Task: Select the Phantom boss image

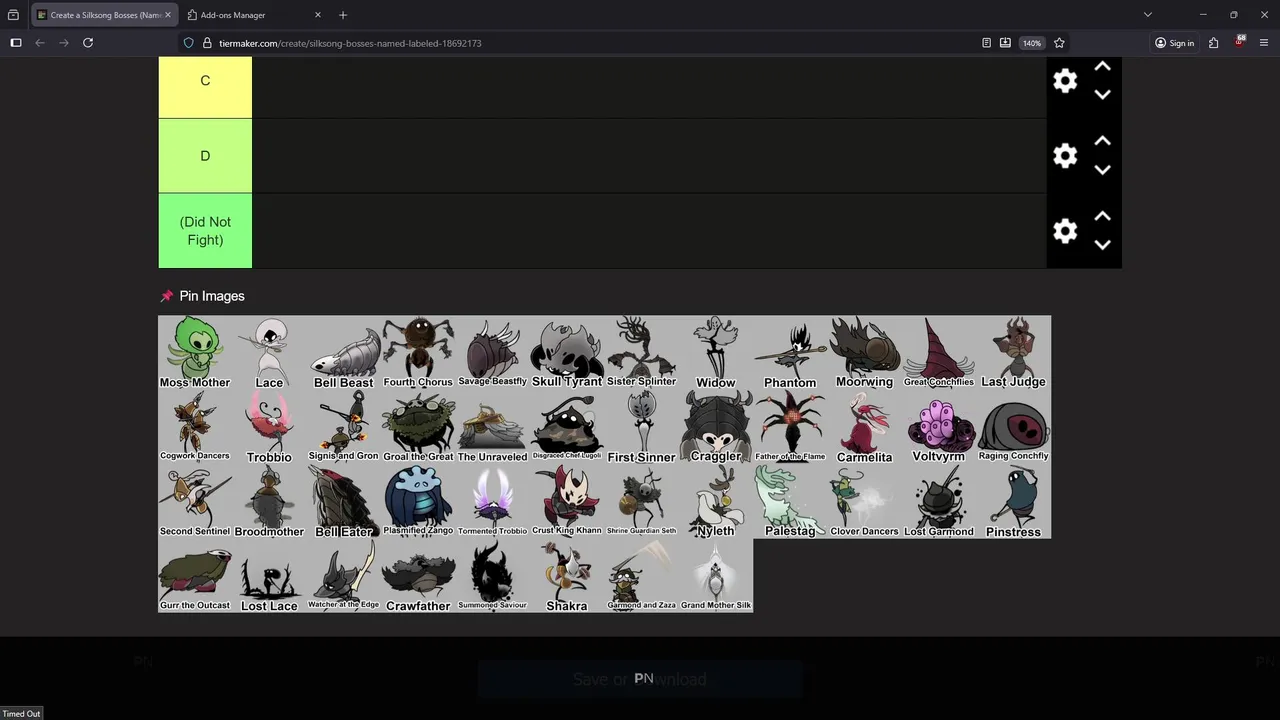Action: pos(790,353)
